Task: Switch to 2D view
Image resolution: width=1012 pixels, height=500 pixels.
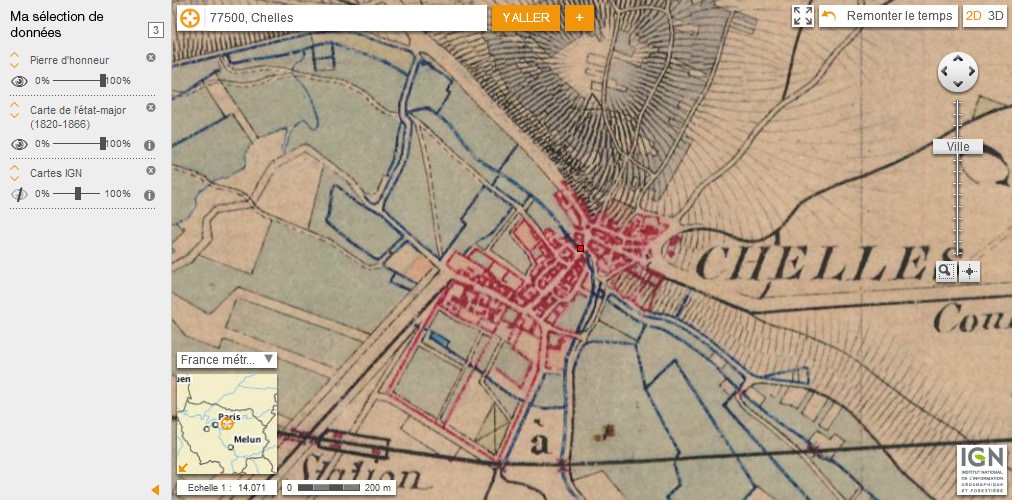Action: click(973, 16)
